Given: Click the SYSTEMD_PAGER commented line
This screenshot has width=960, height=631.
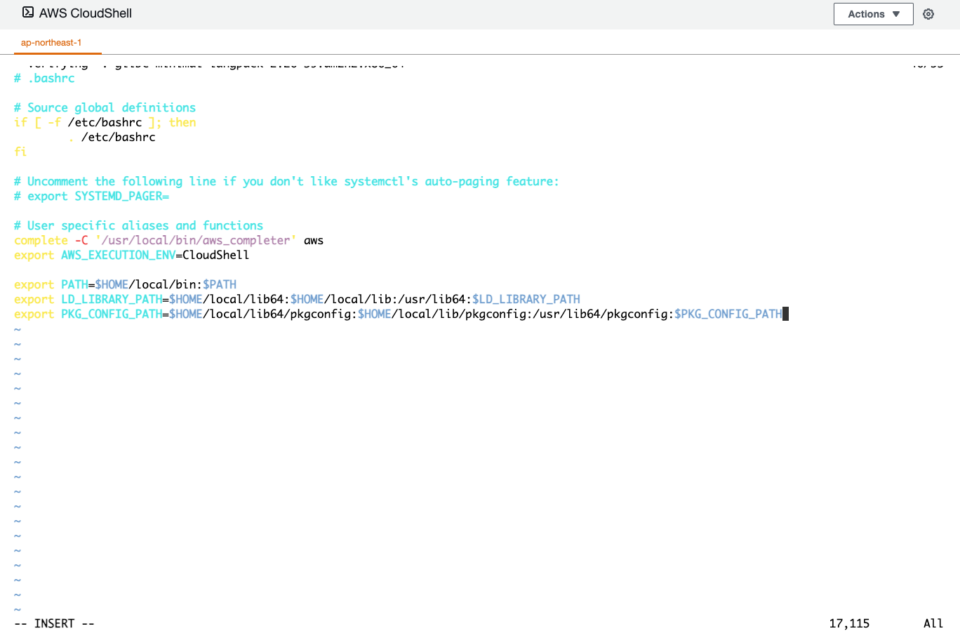Looking at the screenshot, I should (x=92, y=195).
